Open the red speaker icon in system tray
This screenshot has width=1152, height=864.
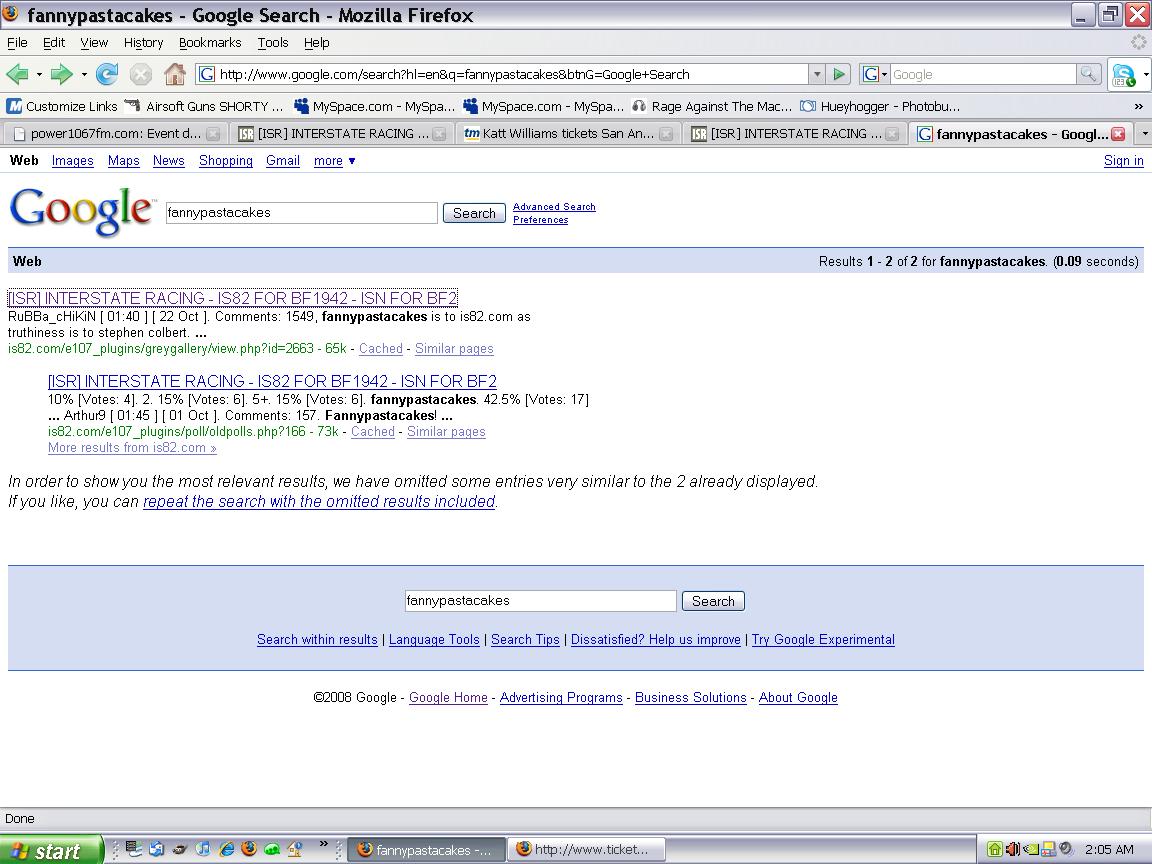click(1012, 849)
